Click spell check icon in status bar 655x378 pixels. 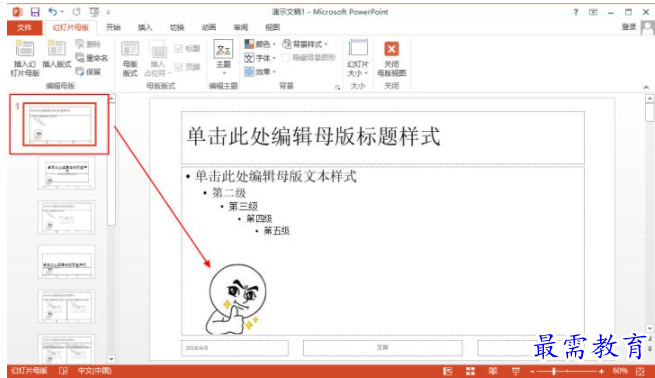[63, 370]
